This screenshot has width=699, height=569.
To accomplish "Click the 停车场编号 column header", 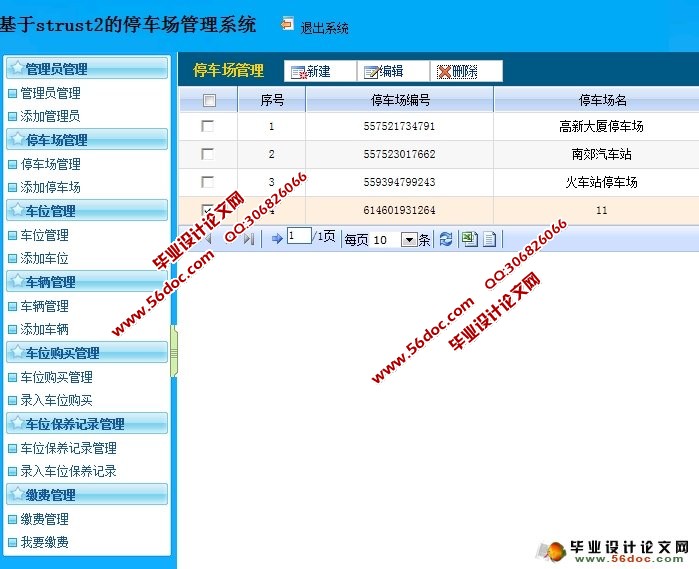I will point(400,100).
